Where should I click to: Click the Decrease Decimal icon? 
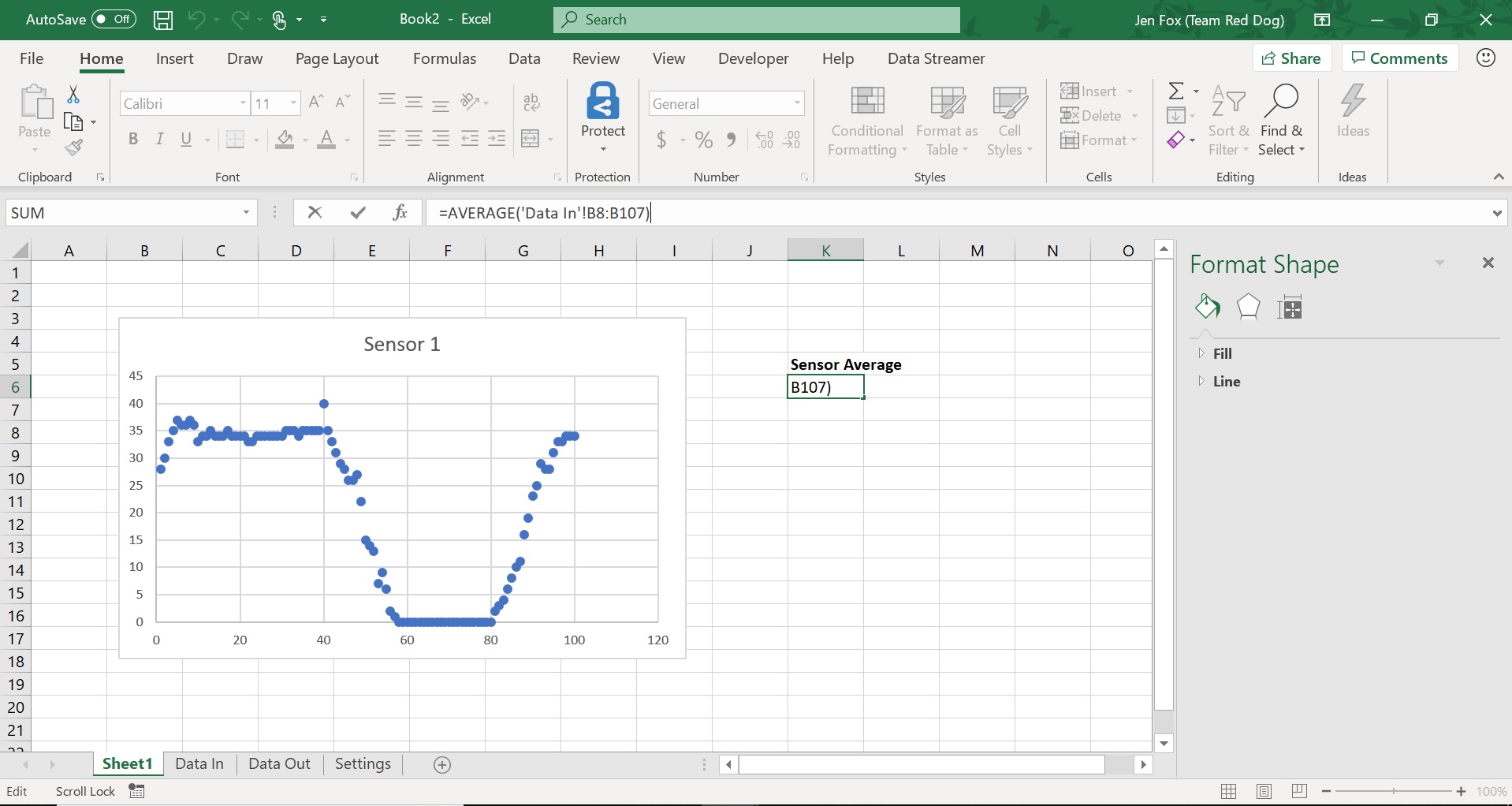pyautogui.click(x=791, y=140)
